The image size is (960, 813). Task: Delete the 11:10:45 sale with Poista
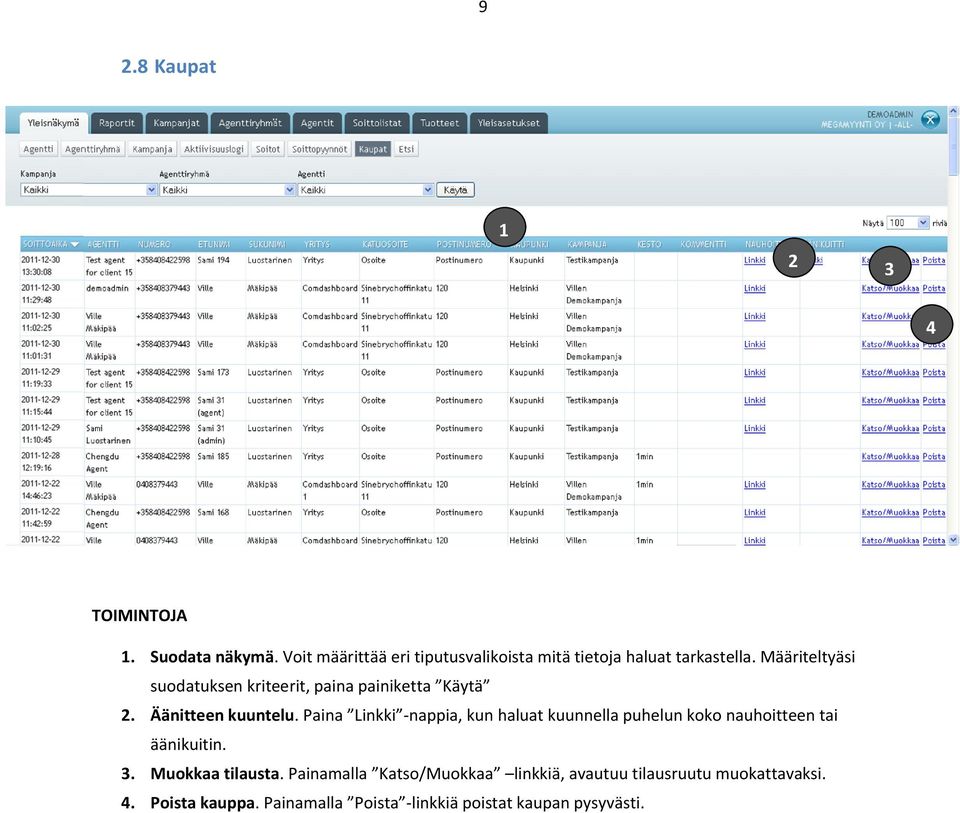click(934, 429)
